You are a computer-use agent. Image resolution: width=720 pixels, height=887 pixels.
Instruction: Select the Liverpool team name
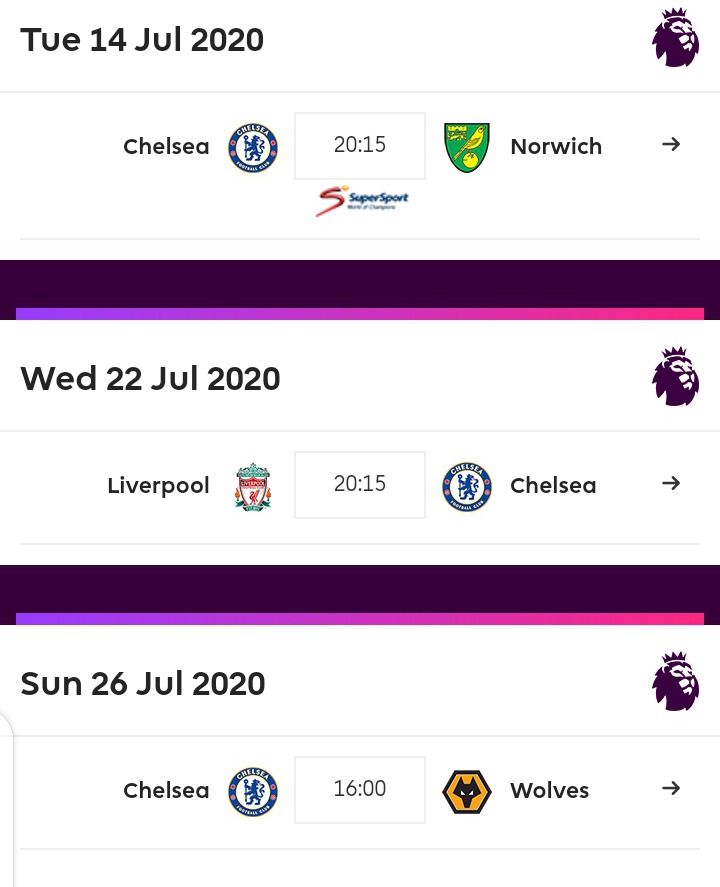158,486
